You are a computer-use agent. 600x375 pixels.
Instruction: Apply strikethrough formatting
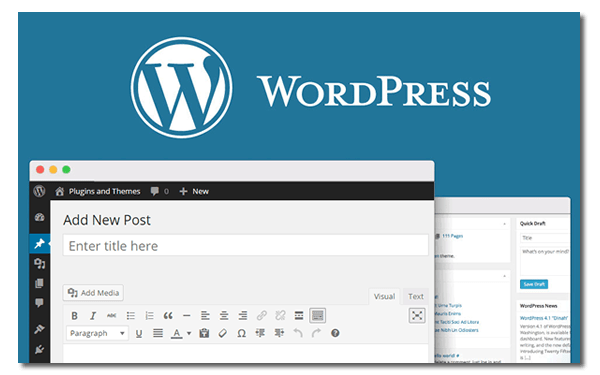click(x=111, y=316)
